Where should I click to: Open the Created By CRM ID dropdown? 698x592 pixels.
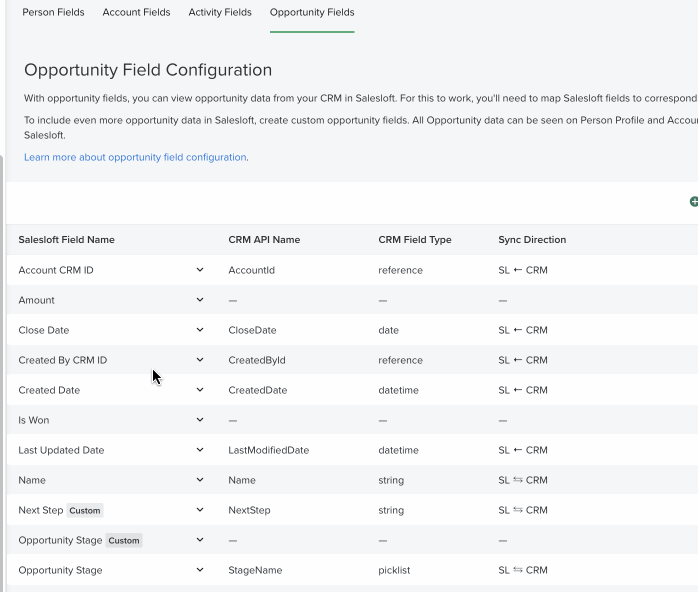pos(200,360)
